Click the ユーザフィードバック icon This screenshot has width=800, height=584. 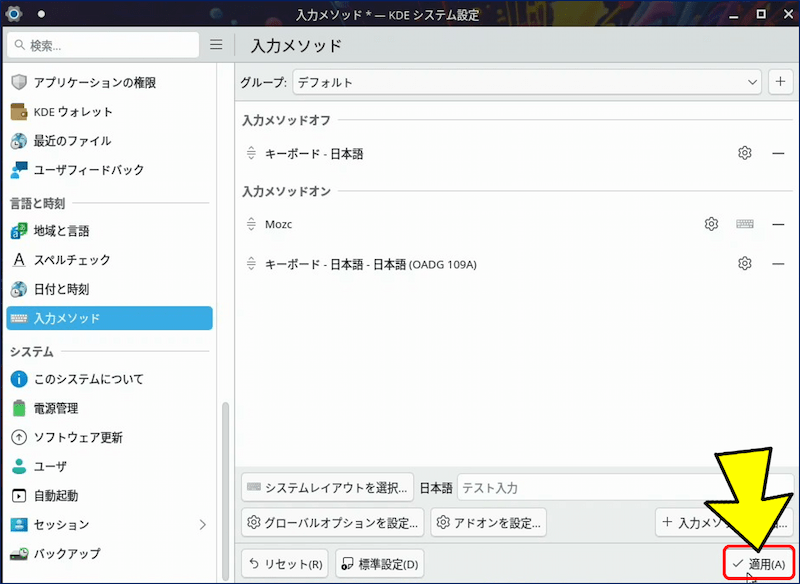[19, 170]
